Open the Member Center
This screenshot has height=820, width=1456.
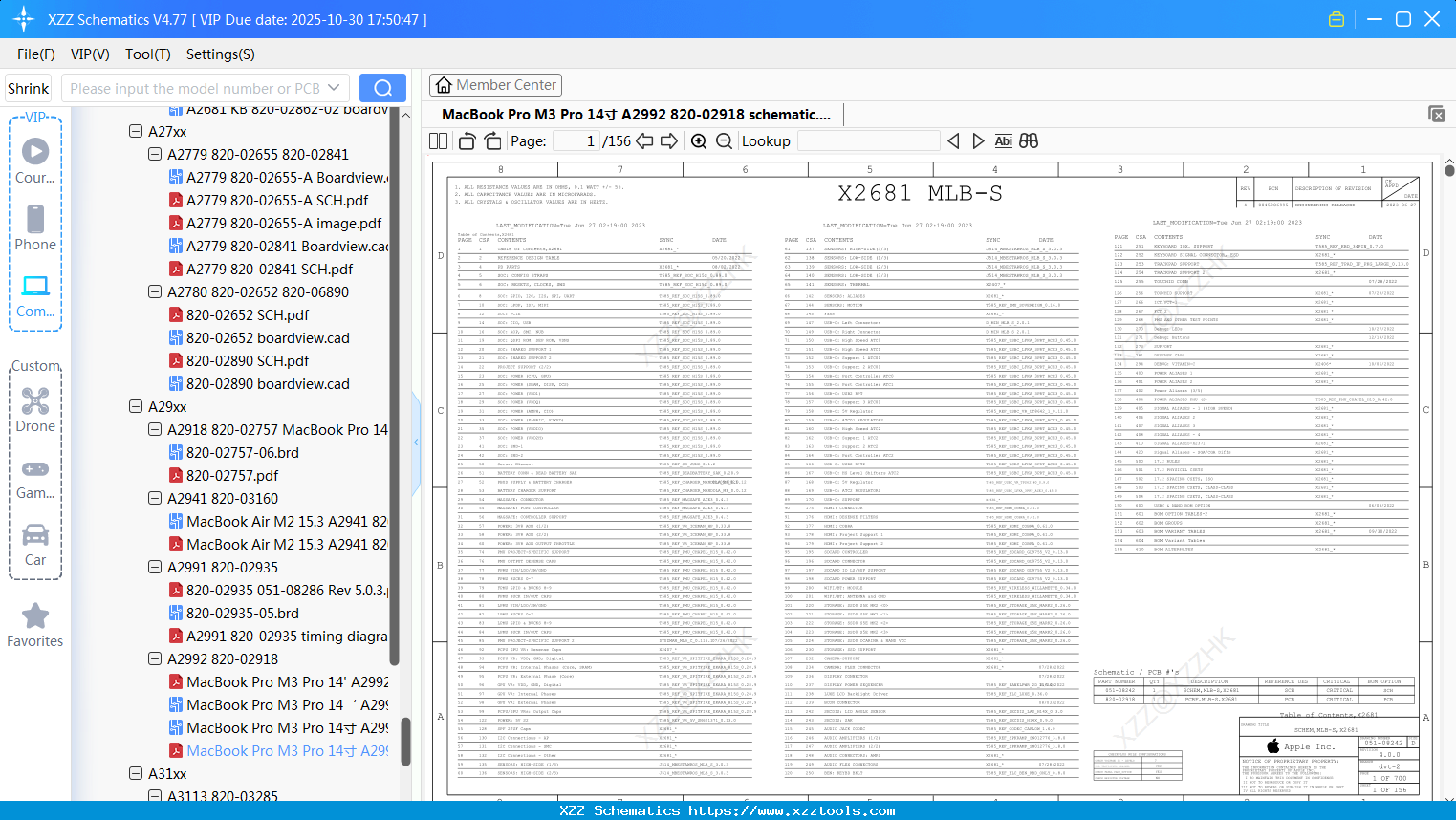point(495,85)
